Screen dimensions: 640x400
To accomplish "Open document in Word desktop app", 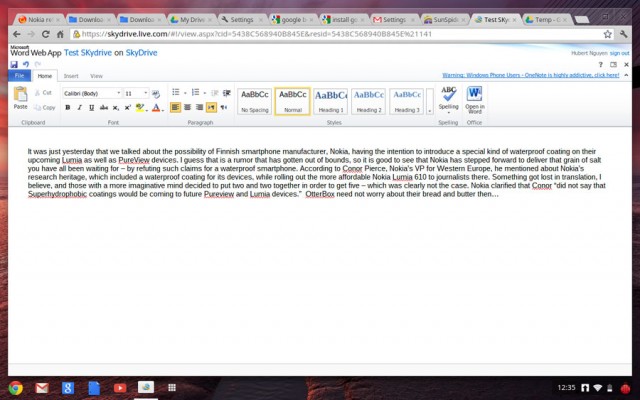I will 474,97.
